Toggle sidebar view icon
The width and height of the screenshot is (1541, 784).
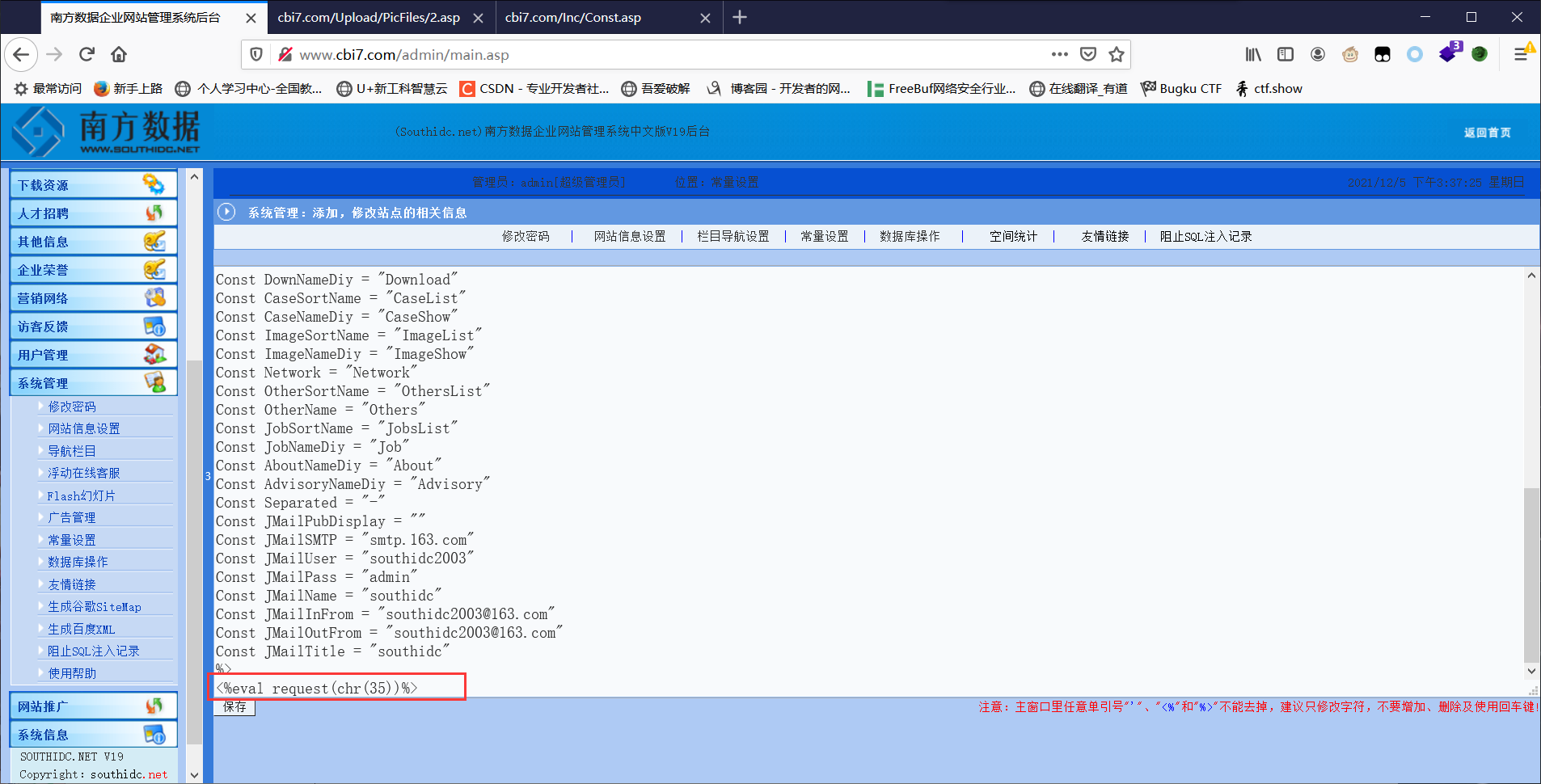click(1286, 54)
